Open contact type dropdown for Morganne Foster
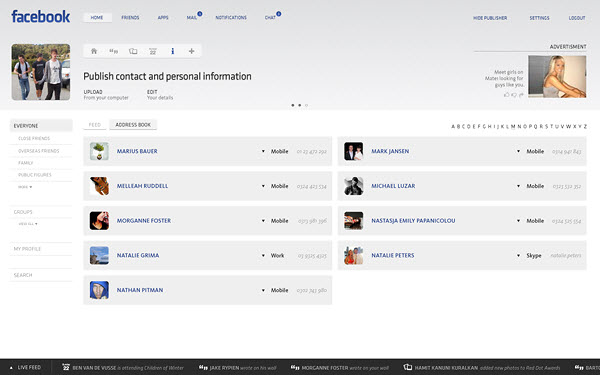 pyautogui.click(x=263, y=221)
